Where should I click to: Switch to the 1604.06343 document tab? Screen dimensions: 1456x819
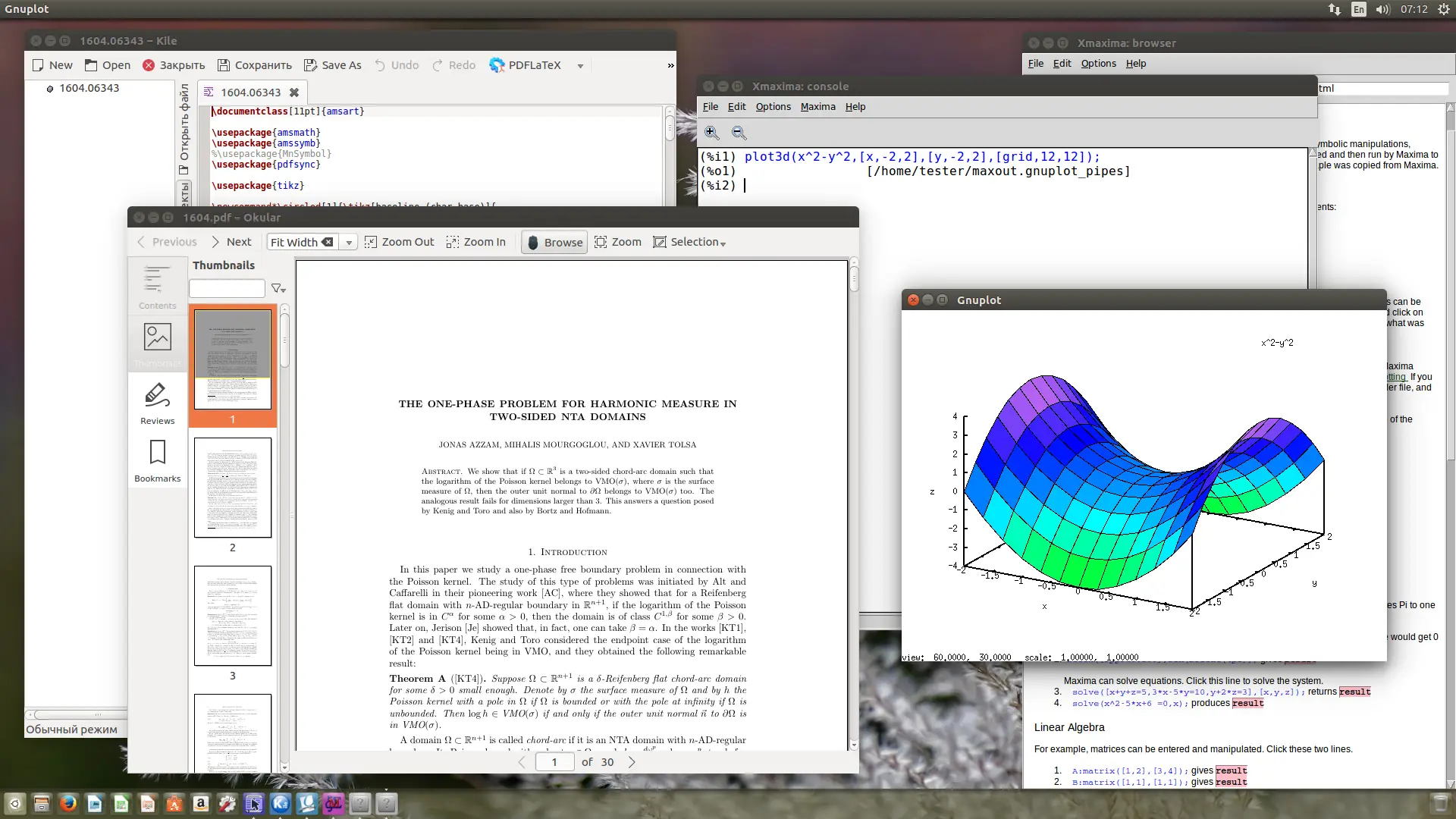point(250,93)
